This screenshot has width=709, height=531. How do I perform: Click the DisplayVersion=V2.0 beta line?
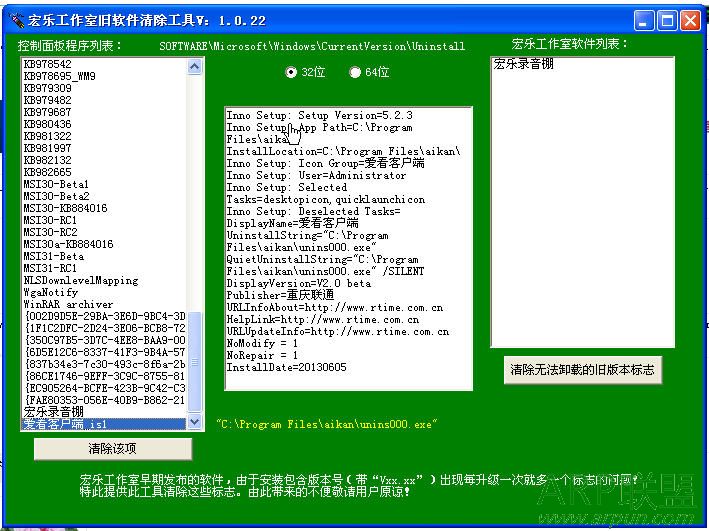click(298, 283)
